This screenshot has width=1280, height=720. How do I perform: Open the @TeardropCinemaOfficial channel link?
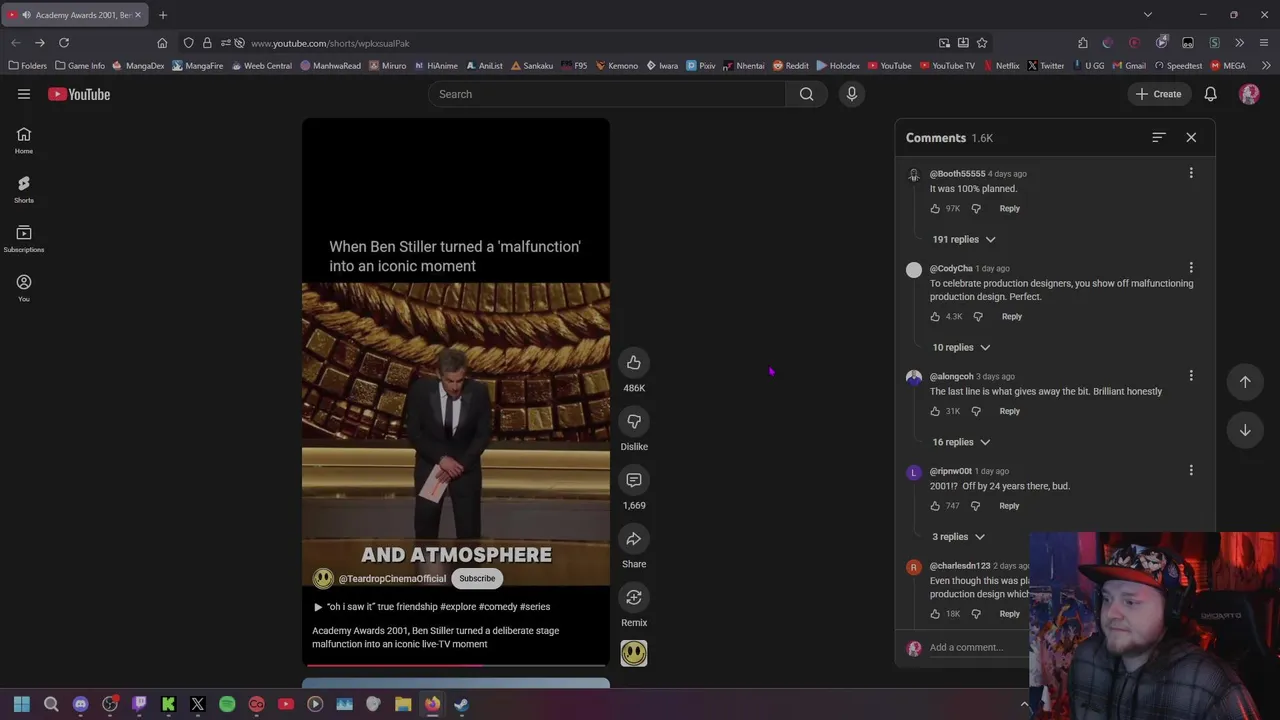(392, 579)
